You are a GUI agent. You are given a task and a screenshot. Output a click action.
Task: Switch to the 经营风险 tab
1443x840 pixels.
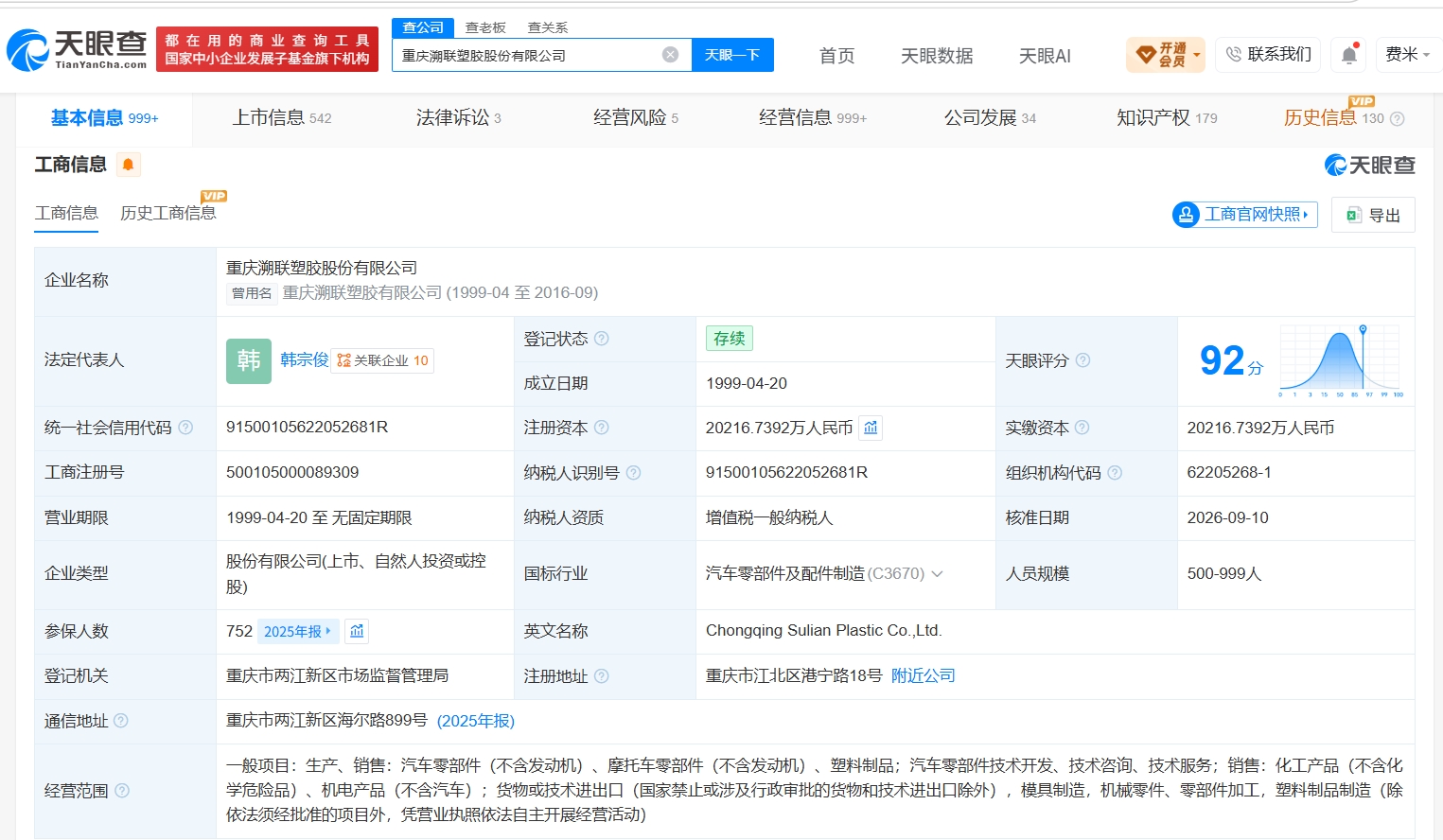[636, 118]
